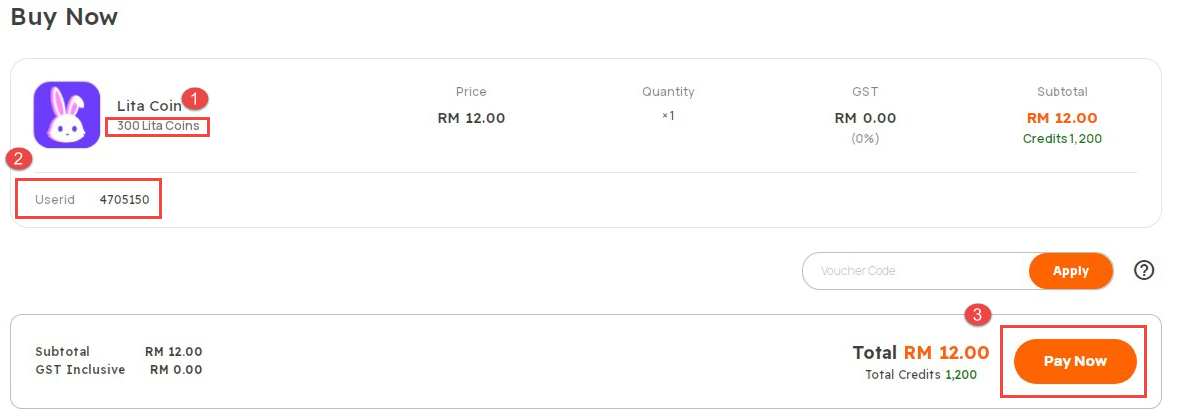Click the RM 12.00 price value
1179x411 pixels.
pyautogui.click(x=471, y=118)
